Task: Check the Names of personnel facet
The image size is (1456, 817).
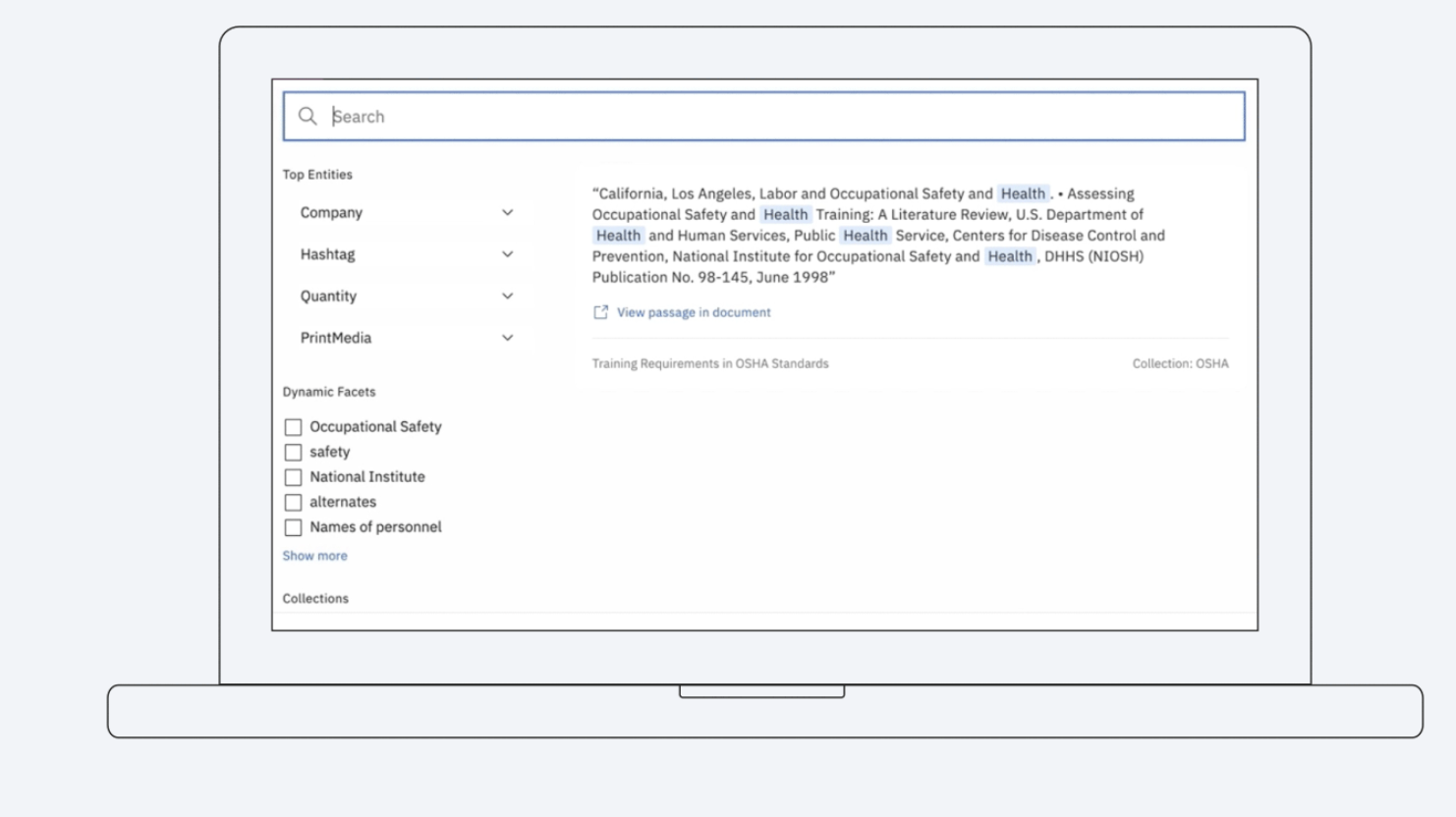Action: pos(293,527)
